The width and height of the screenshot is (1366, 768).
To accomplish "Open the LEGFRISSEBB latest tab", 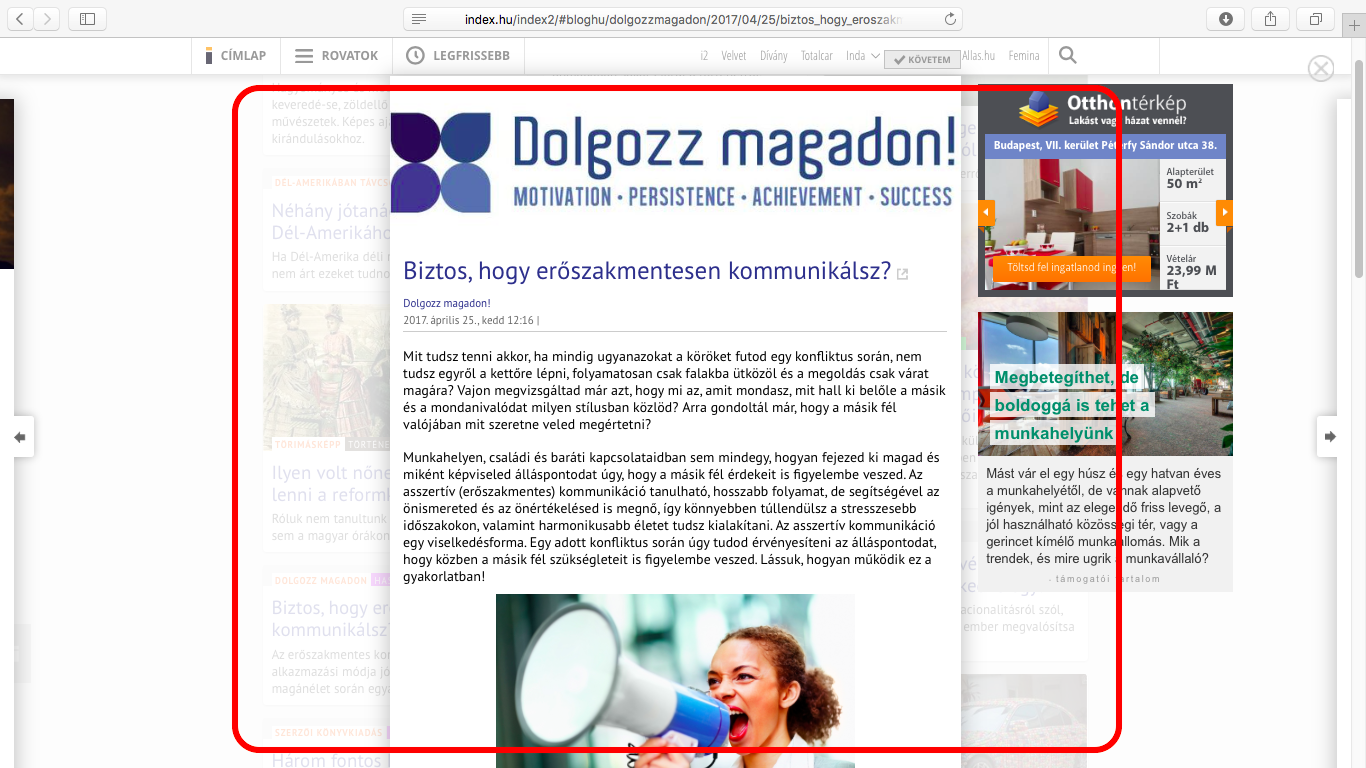I will [x=459, y=56].
